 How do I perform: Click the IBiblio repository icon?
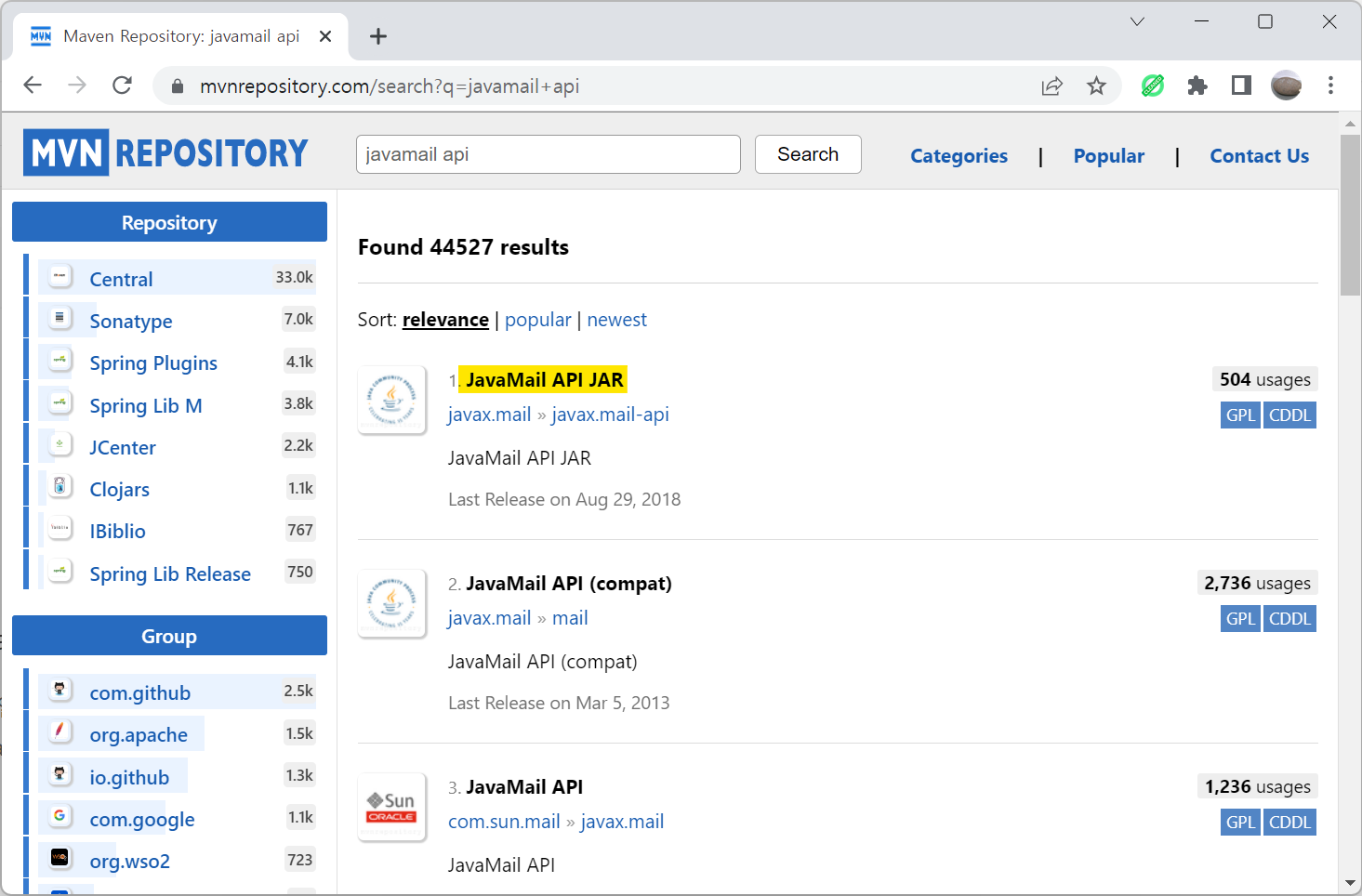[x=60, y=528]
